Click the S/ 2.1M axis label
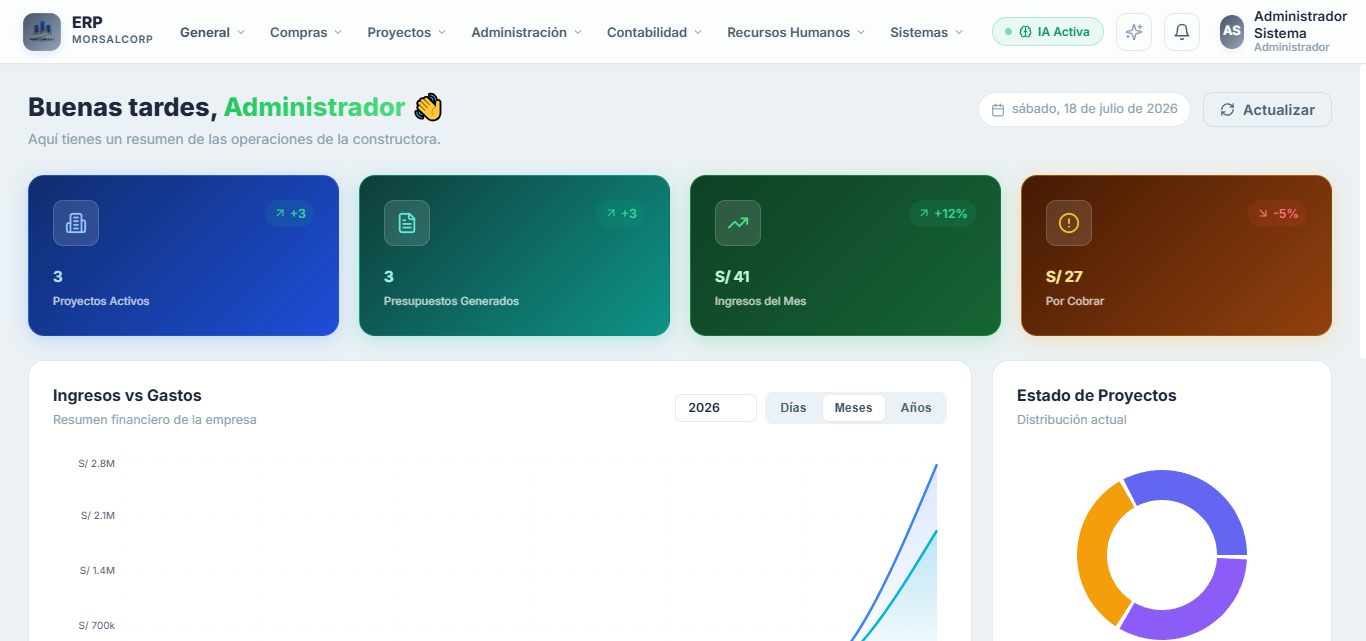Image resolution: width=1366 pixels, height=641 pixels. pyautogui.click(x=98, y=516)
